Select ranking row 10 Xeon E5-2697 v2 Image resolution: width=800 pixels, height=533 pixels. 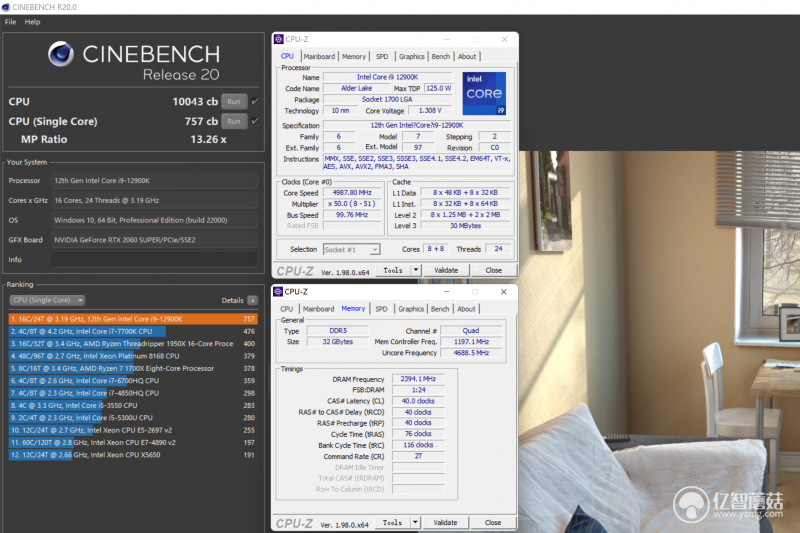coord(133,430)
